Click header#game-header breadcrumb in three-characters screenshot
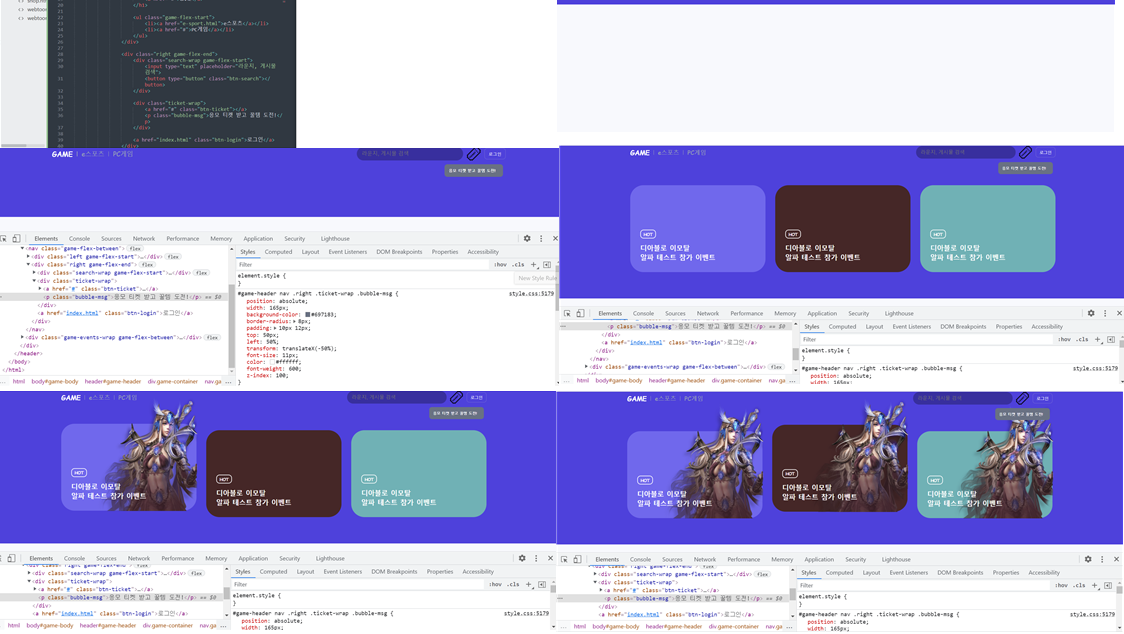This screenshot has width=1124, height=634. (674, 626)
